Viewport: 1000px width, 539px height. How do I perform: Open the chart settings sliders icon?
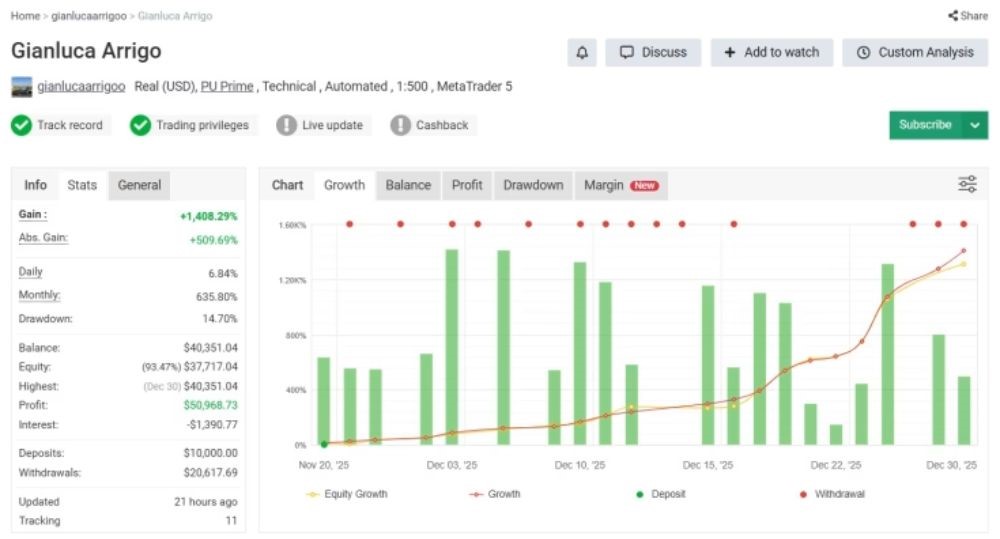pyautogui.click(x=967, y=184)
